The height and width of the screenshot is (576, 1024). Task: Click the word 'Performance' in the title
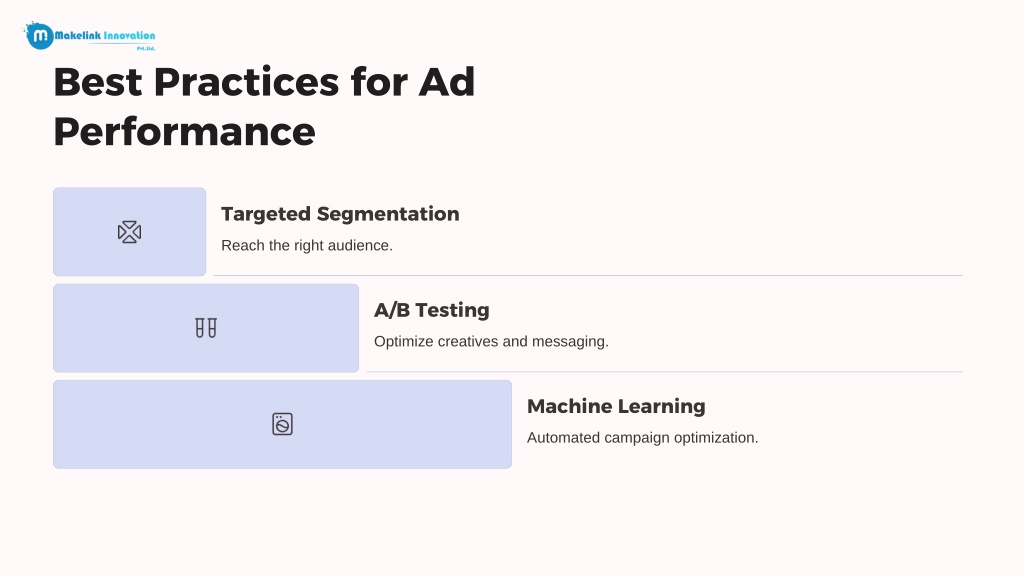184,132
